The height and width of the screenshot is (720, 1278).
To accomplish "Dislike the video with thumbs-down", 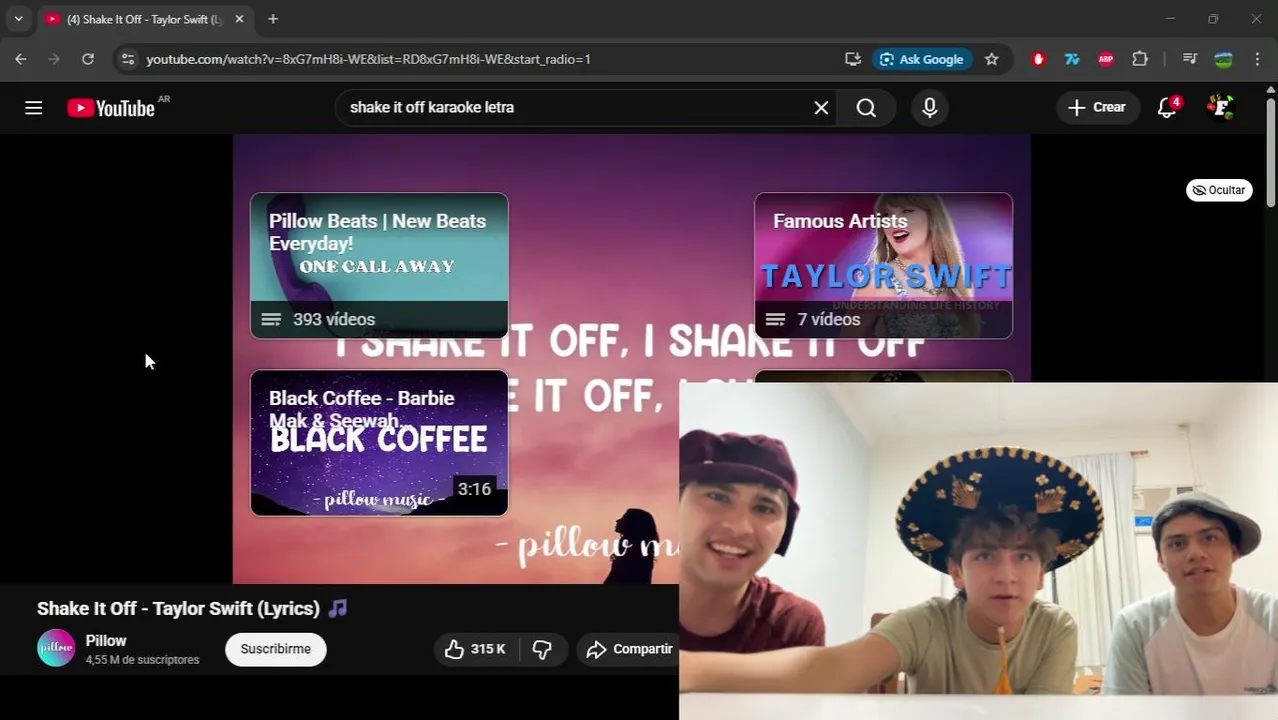I will (542, 649).
